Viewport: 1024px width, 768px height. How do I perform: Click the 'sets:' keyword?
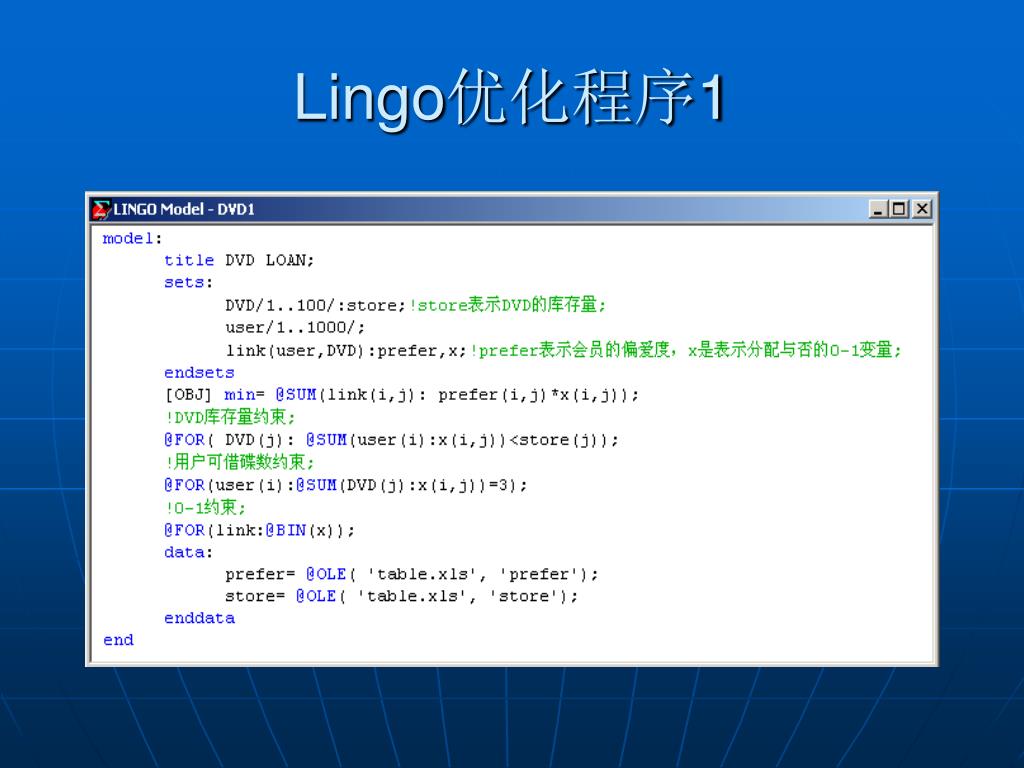(188, 283)
